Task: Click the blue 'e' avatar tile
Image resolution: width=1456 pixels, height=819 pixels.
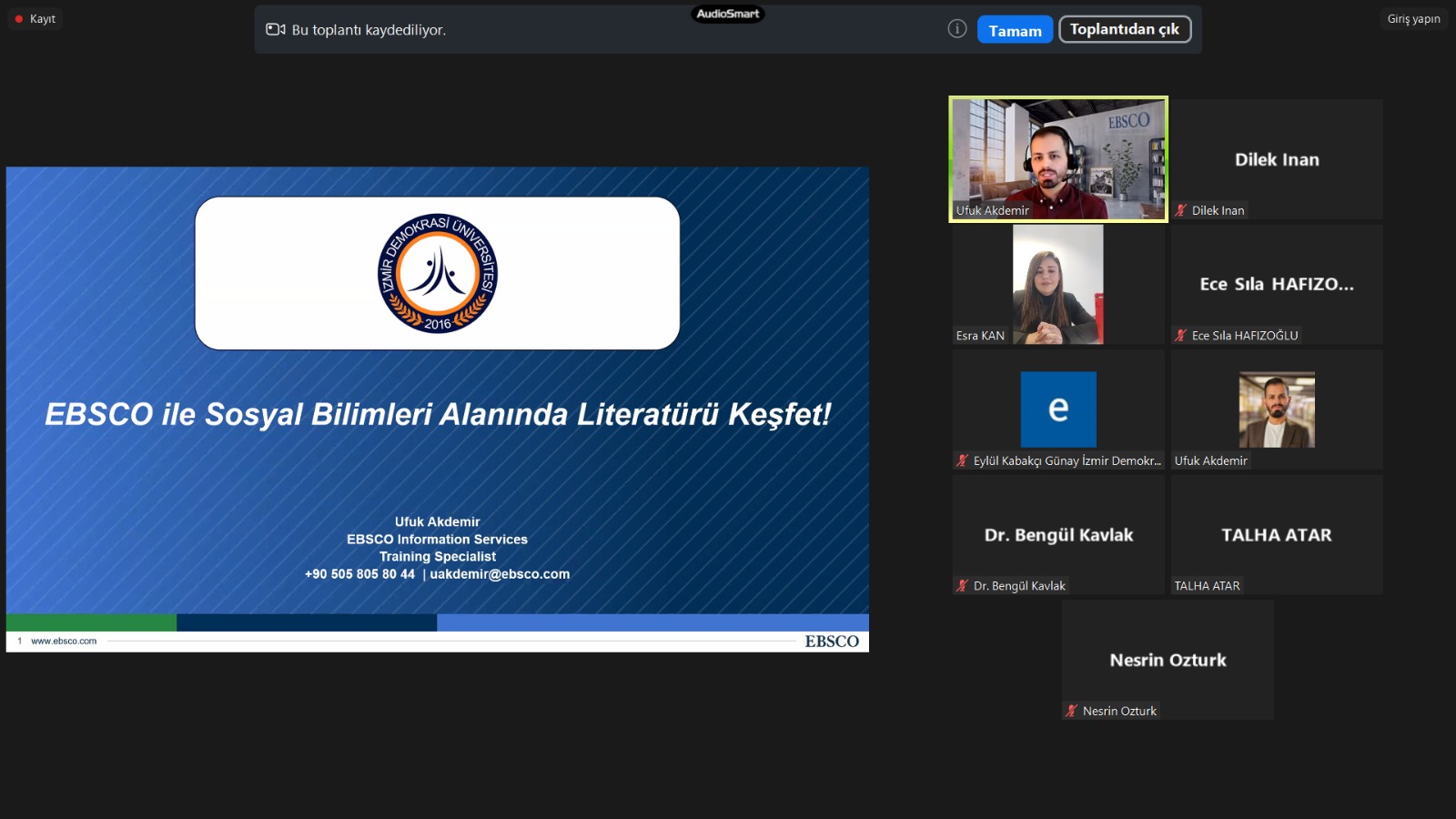Action: (1058, 409)
